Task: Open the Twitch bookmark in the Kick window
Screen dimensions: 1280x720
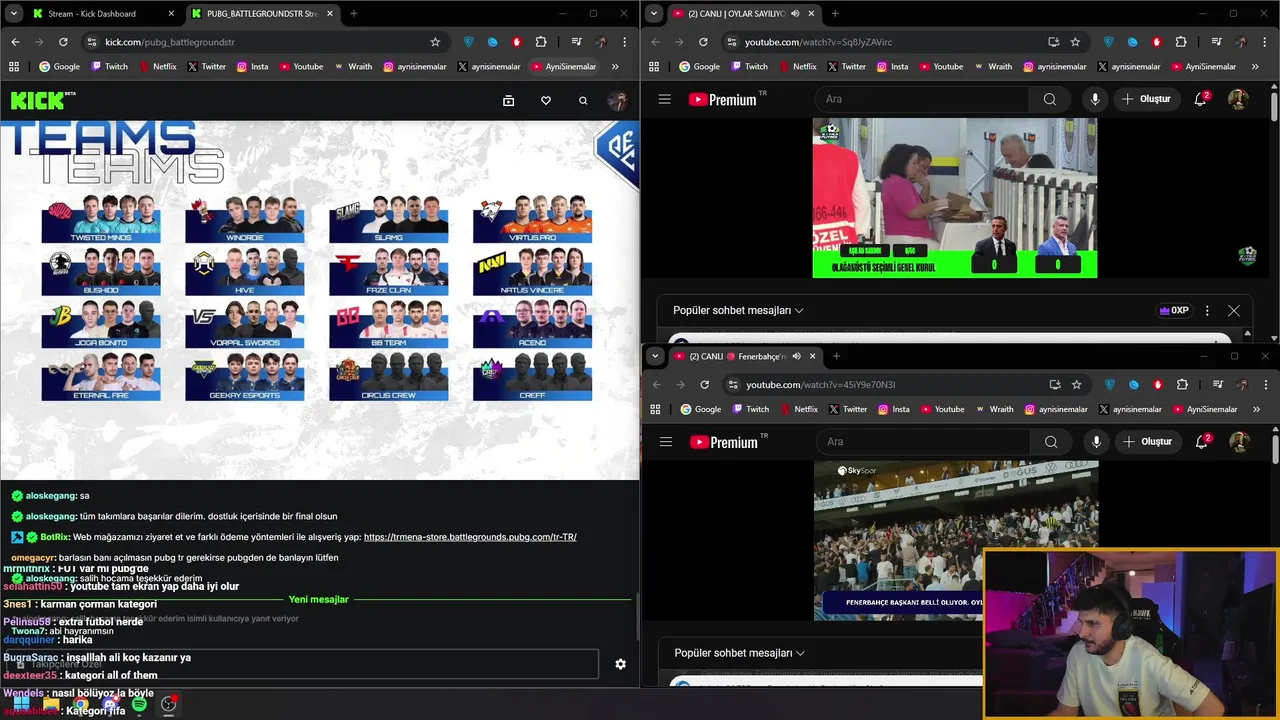Action: [109, 67]
